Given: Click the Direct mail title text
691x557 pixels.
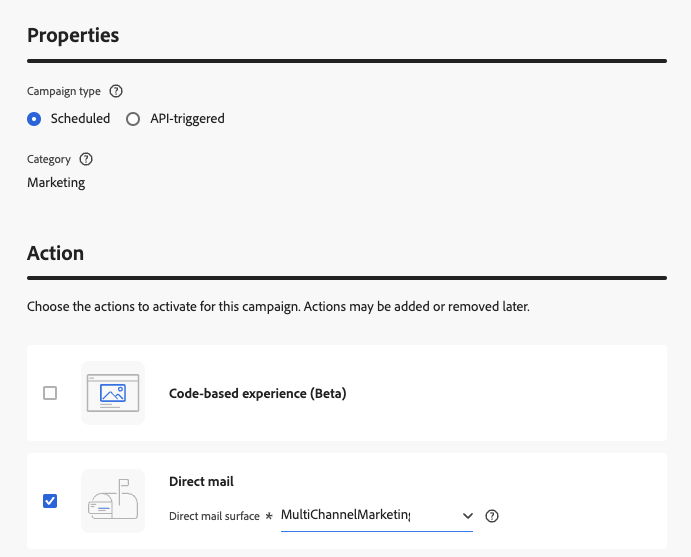Looking at the screenshot, I should pos(201,481).
